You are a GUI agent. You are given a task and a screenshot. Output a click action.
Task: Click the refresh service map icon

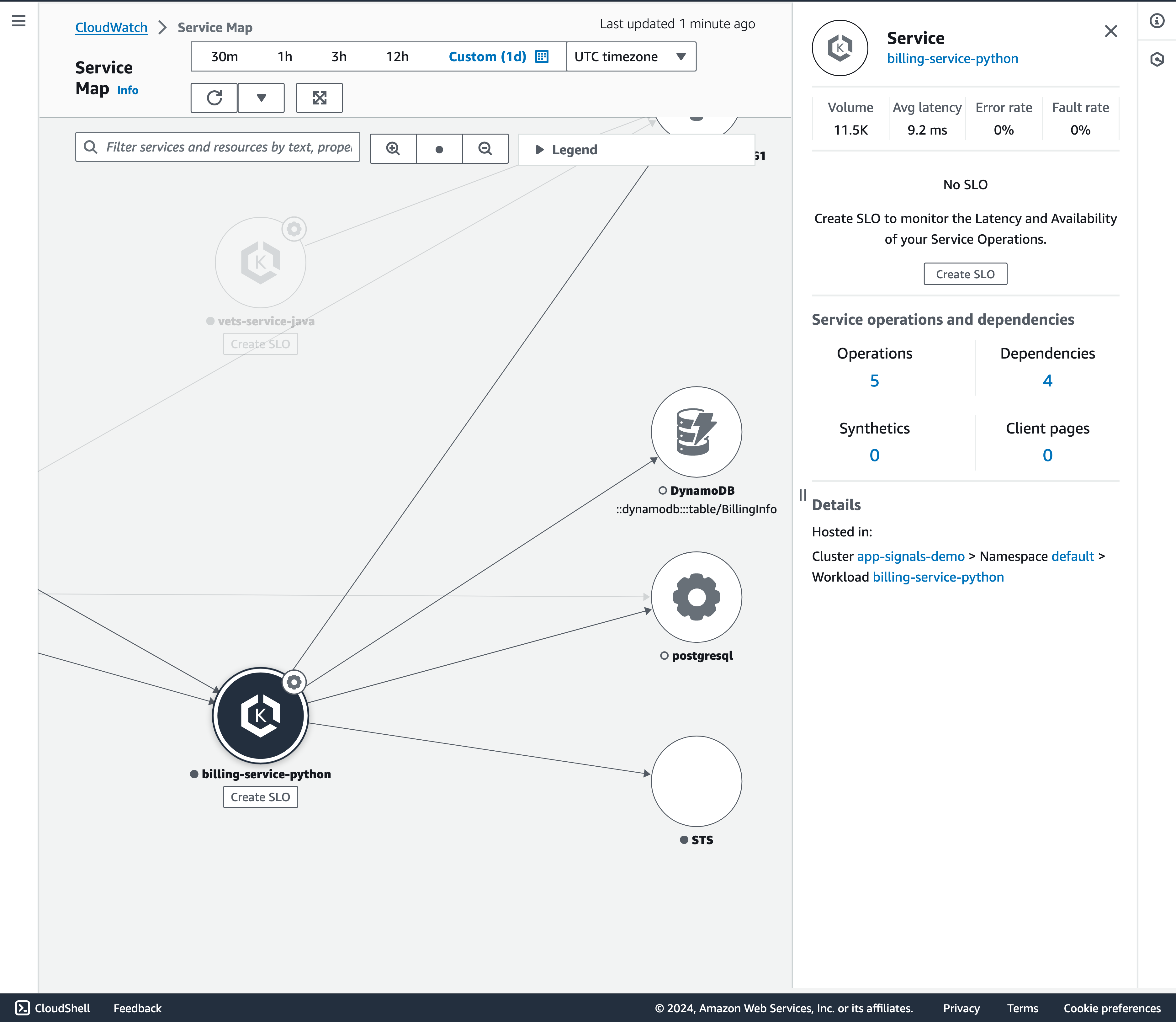click(x=214, y=98)
